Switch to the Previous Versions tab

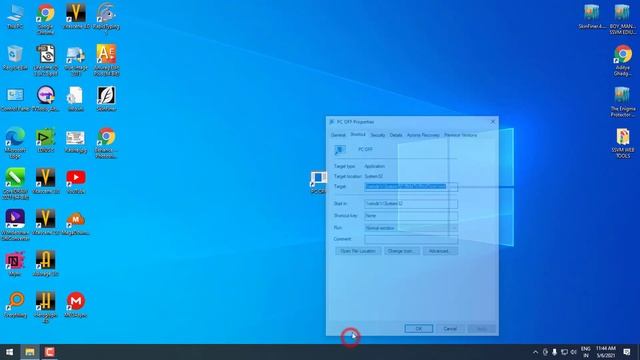pyautogui.click(x=460, y=135)
